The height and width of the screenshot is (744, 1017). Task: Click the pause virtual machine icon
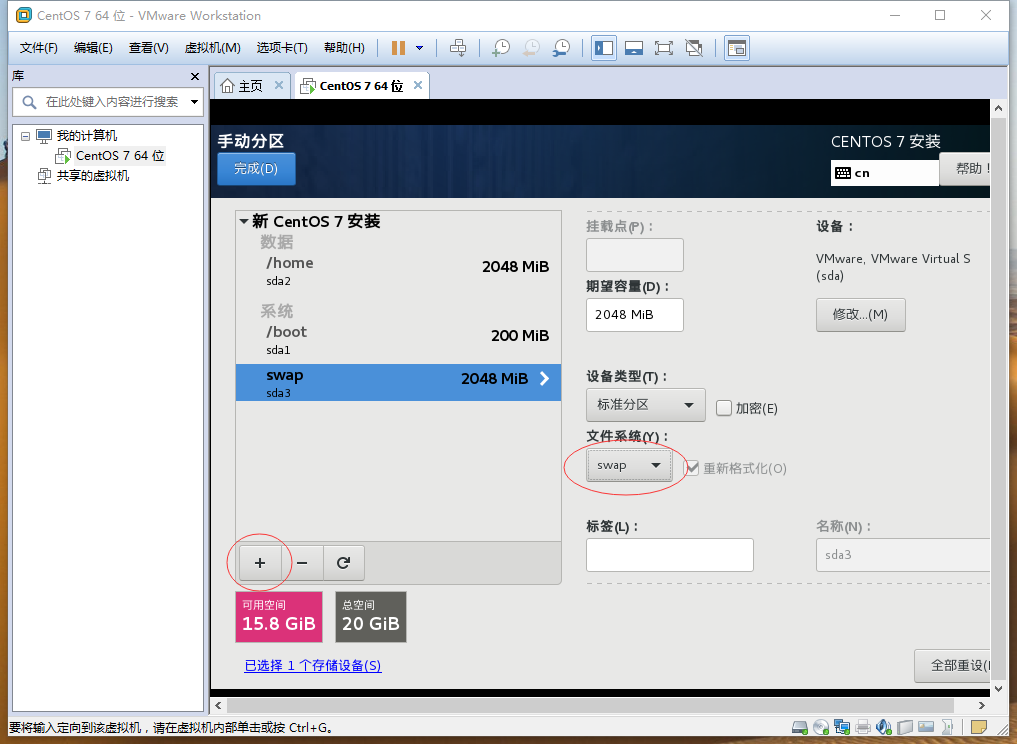click(398, 48)
